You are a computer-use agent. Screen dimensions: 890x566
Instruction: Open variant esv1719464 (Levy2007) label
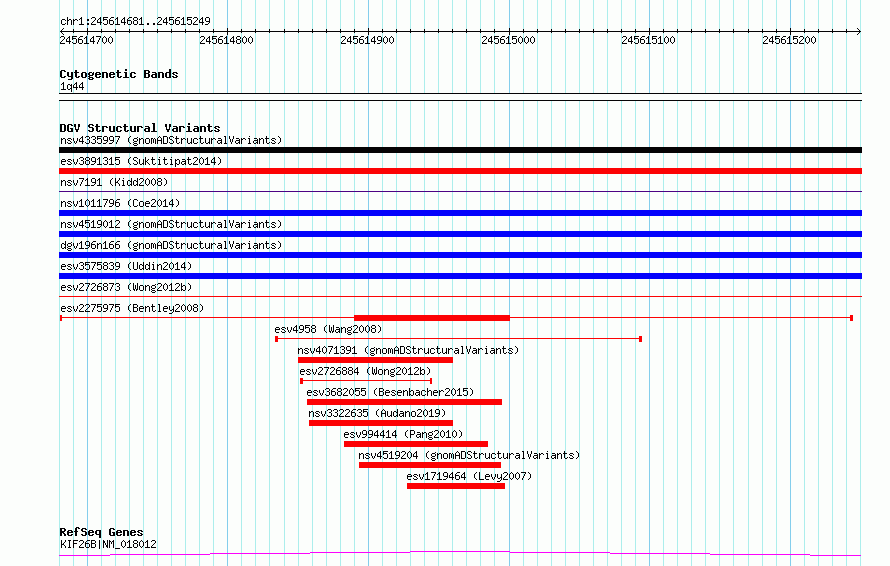[469, 476]
